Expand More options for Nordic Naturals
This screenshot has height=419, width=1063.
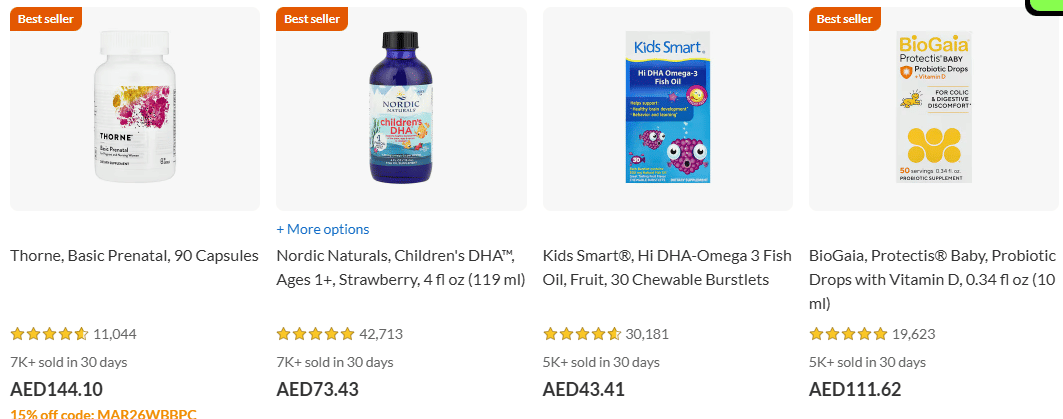pyautogui.click(x=323, y=229)
